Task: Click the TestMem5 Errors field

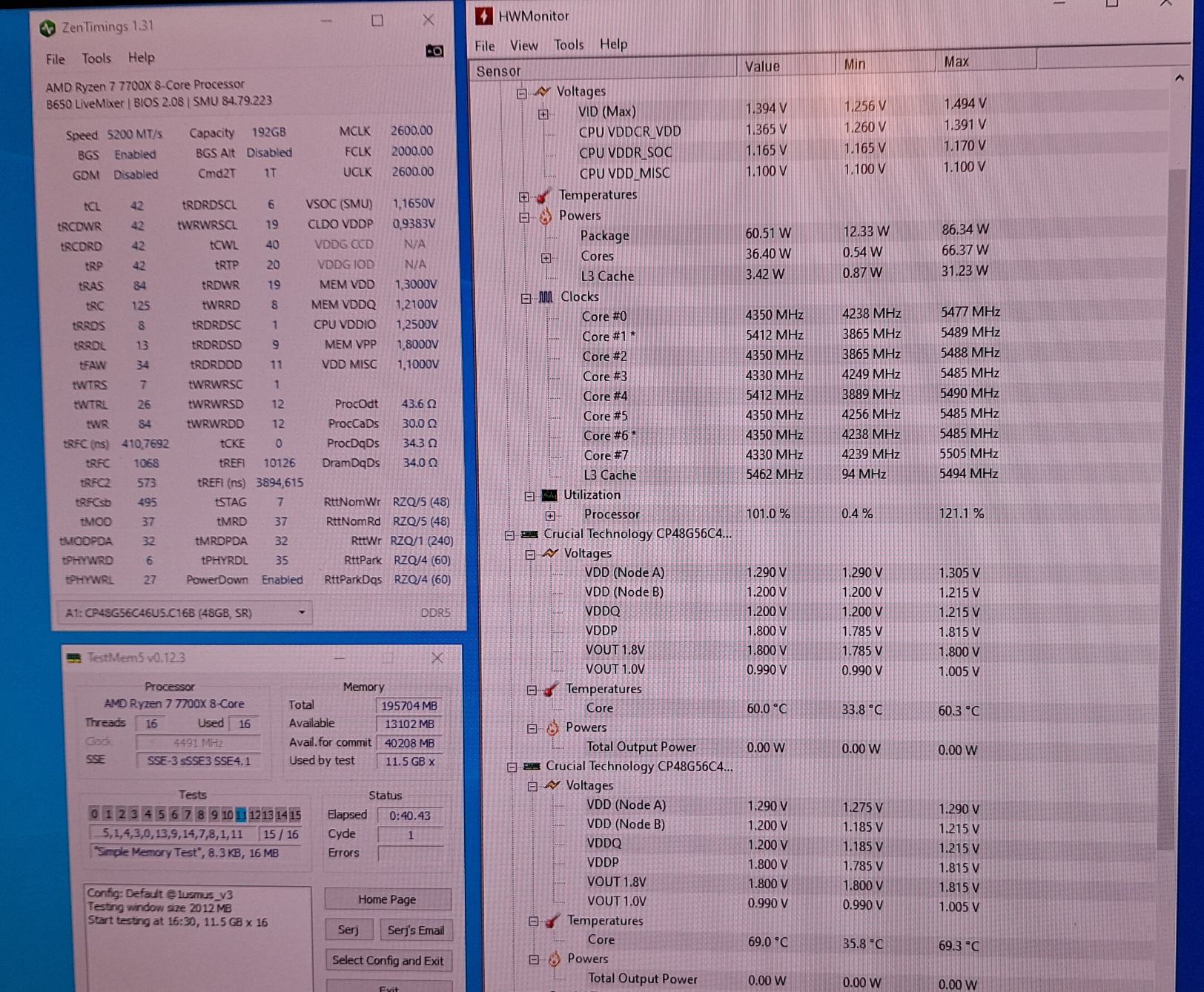Action: pos(410,853)
